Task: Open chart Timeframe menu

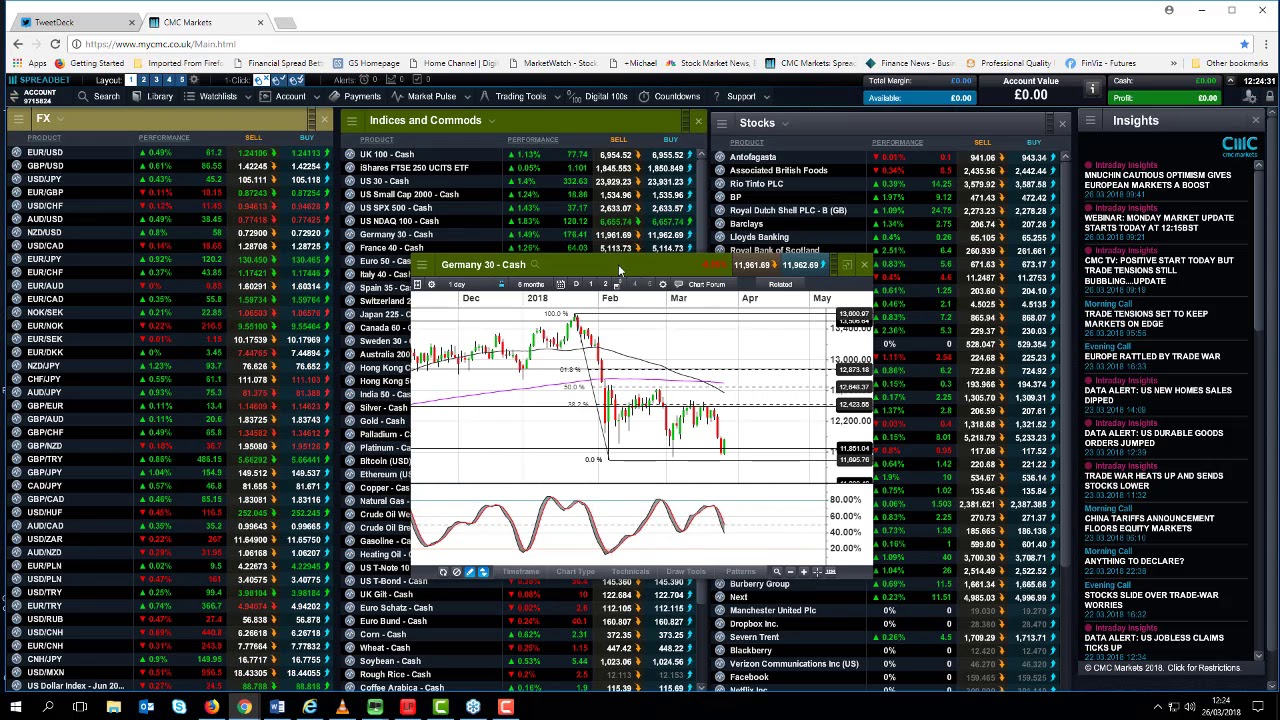Action: 521,572
